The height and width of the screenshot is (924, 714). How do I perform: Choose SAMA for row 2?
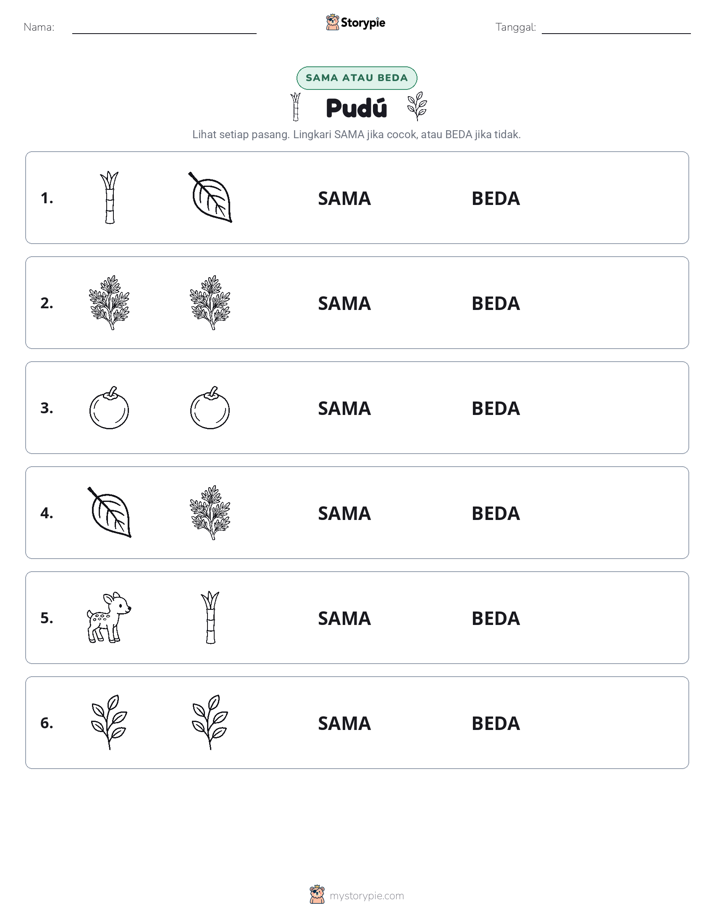[x=345, y=303]
